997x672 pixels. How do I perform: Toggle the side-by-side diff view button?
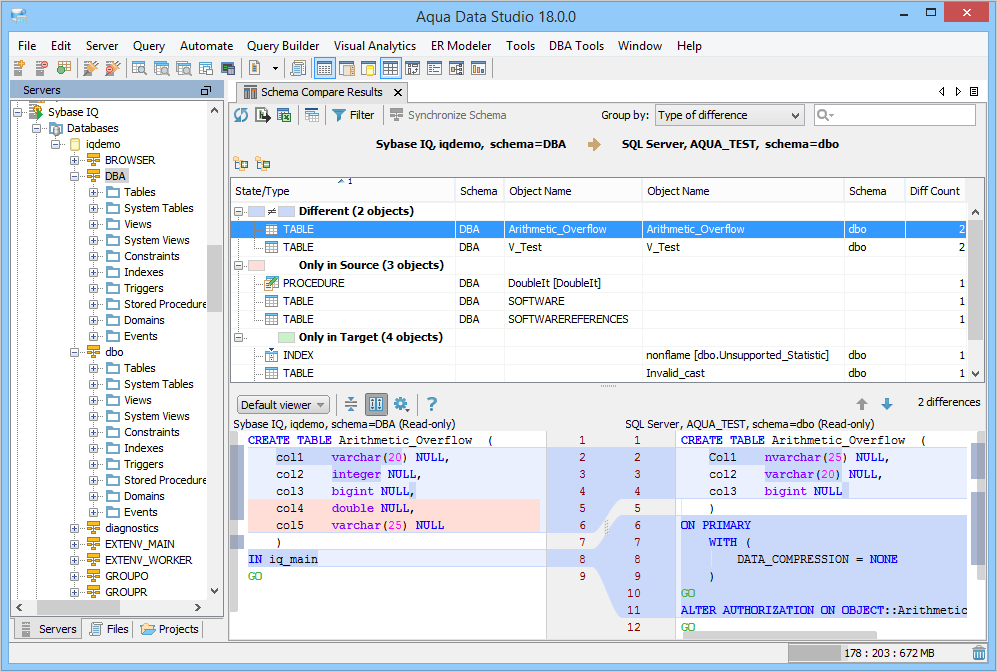[x=376, y=404]
